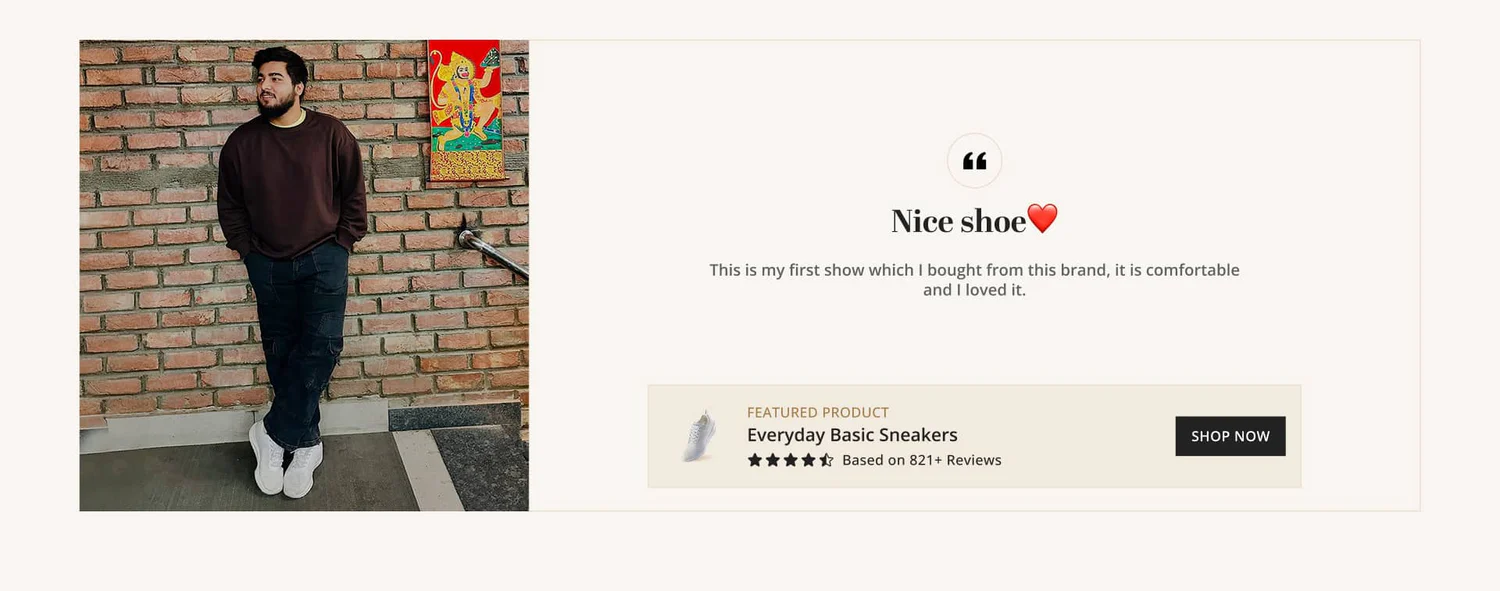Click the FEATURED PRODUCT label
This screenshot has width=1500, height=591.
(x=818, y=412)
